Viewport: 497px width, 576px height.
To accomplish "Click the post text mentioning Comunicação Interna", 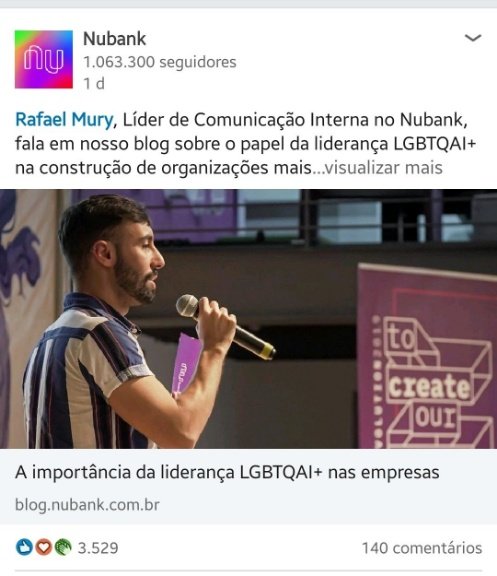I will point(245,144).
